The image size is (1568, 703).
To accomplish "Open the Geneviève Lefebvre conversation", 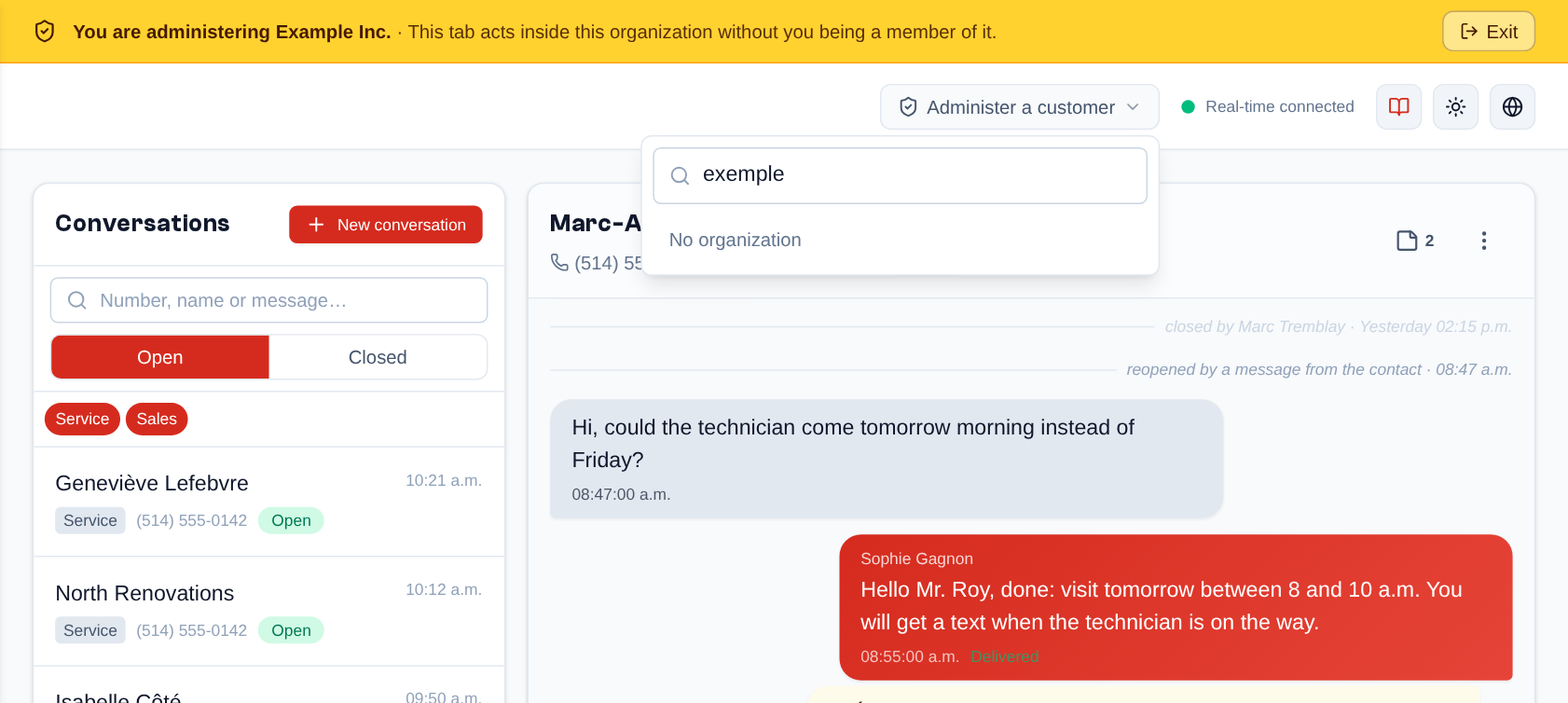I will (x=268, y=502).
